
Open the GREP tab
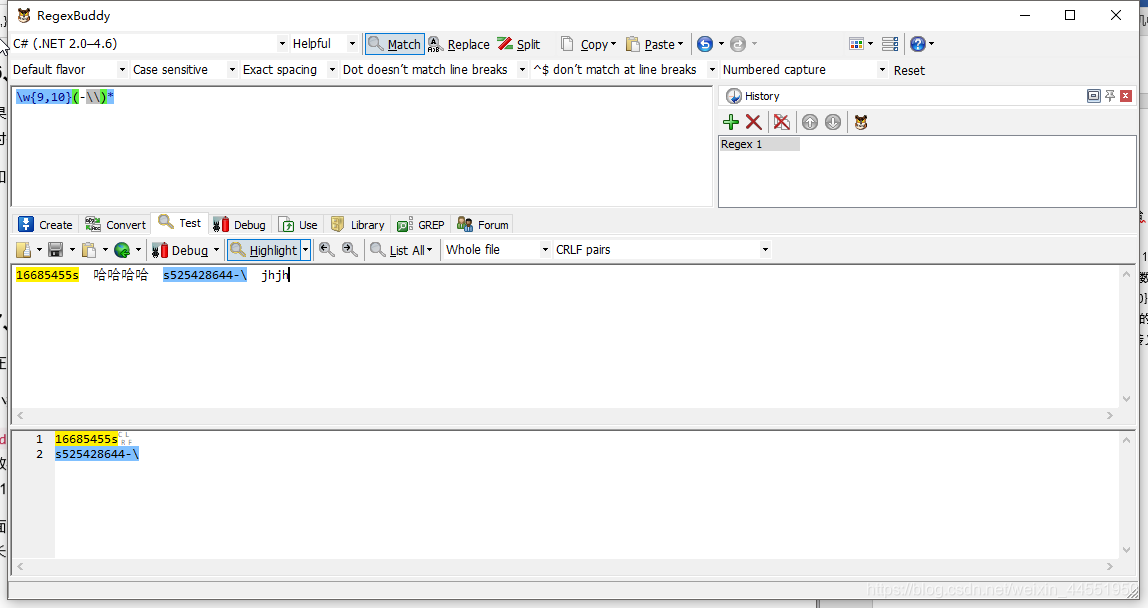pos(421,225)
